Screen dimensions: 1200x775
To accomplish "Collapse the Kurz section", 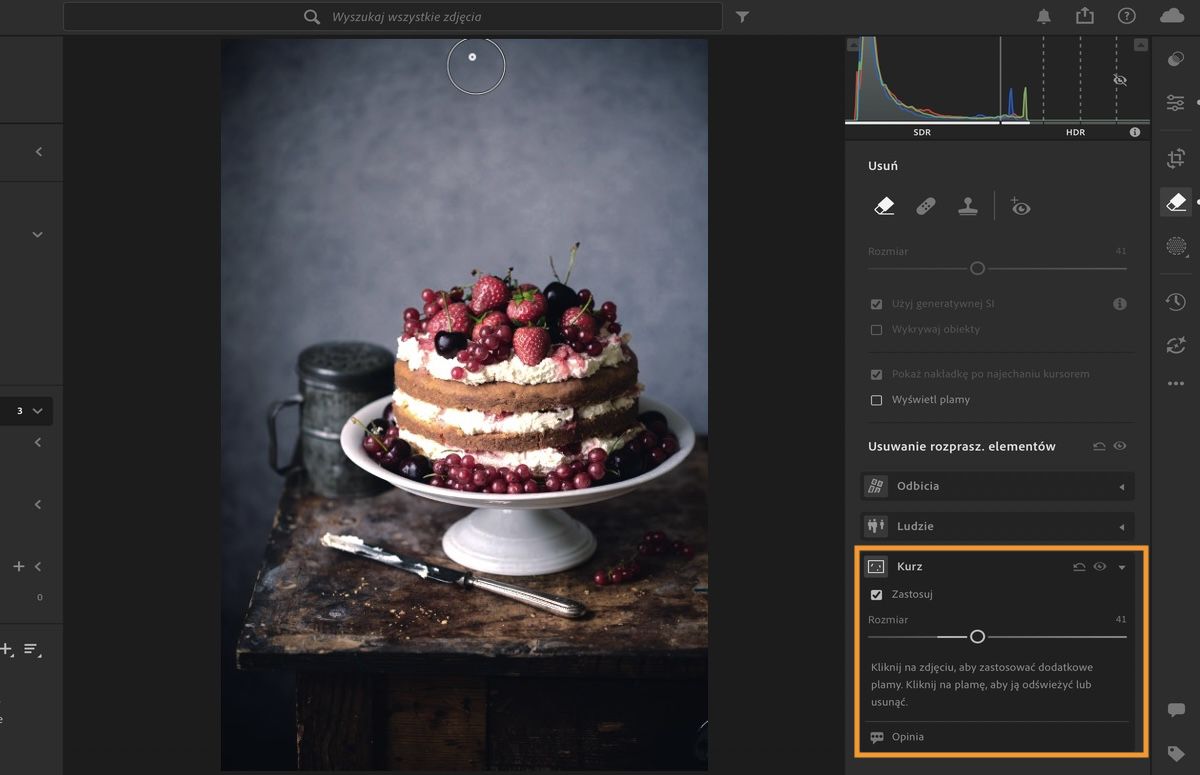I will click(x=1122, y=566).
